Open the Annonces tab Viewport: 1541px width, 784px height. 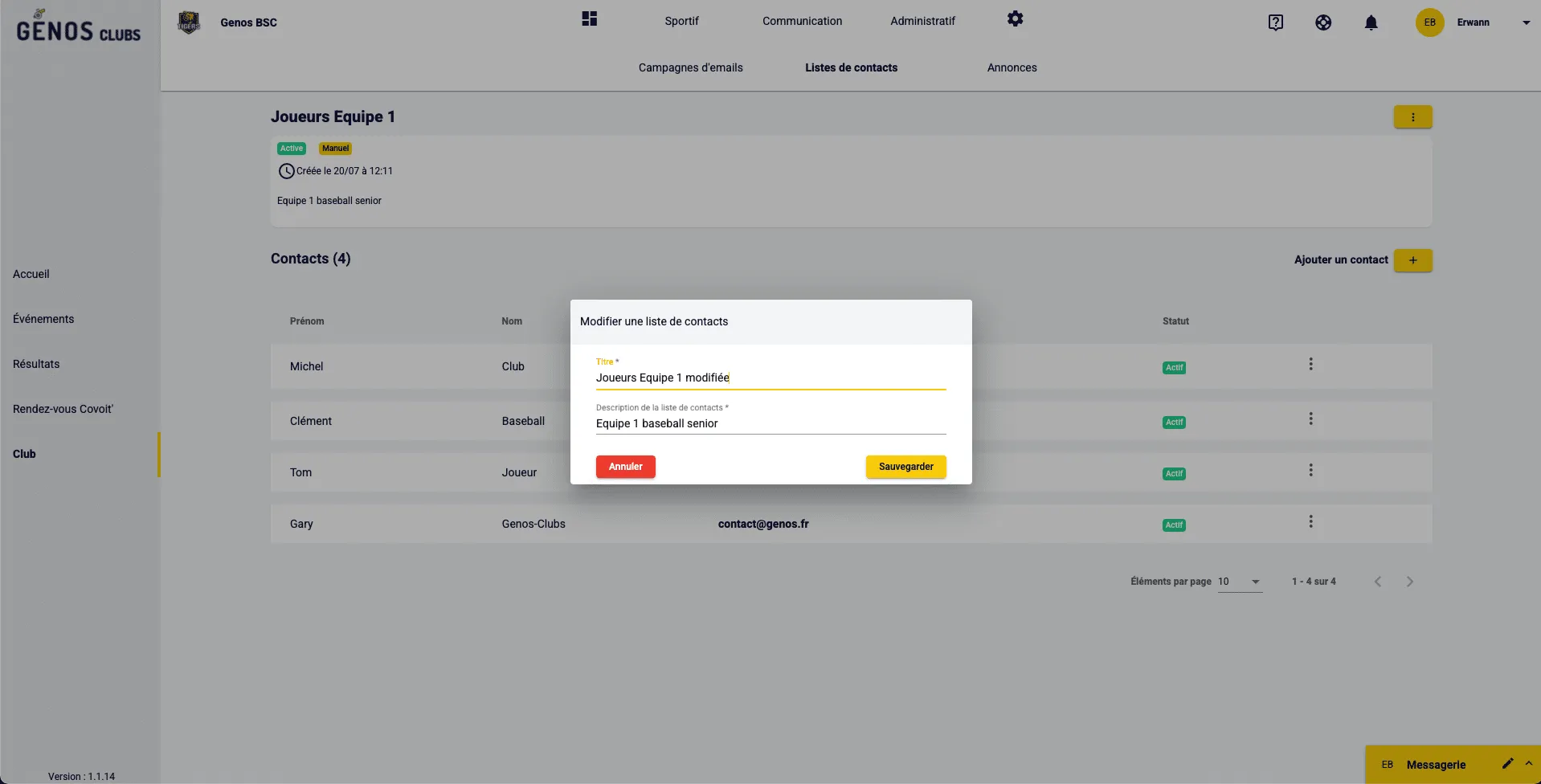[x=1012, y=67]
